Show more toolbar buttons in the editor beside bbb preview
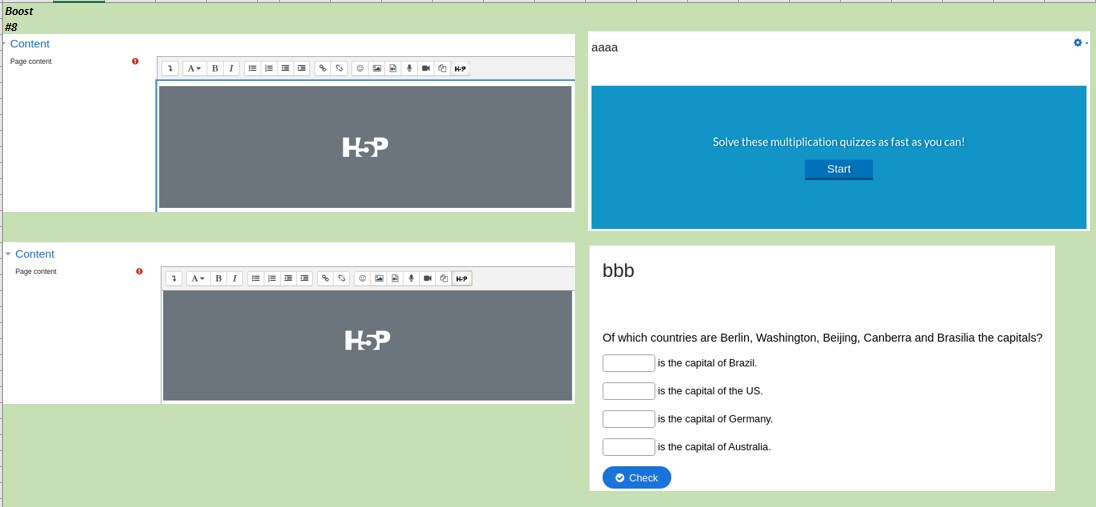Screen dimensions: 1096x507 [173, 278]
